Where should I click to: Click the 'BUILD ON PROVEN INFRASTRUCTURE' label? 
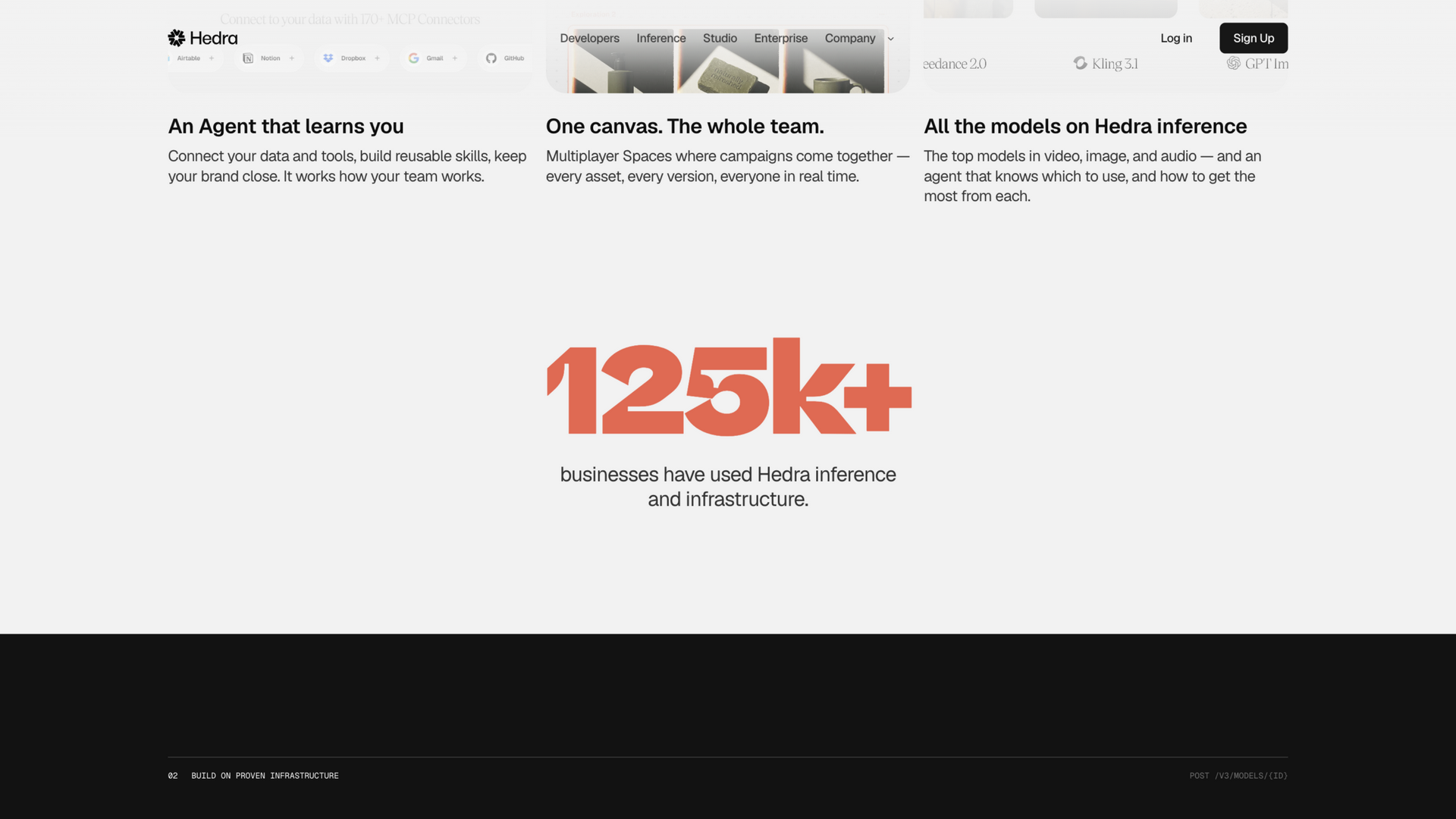point(265,776)
